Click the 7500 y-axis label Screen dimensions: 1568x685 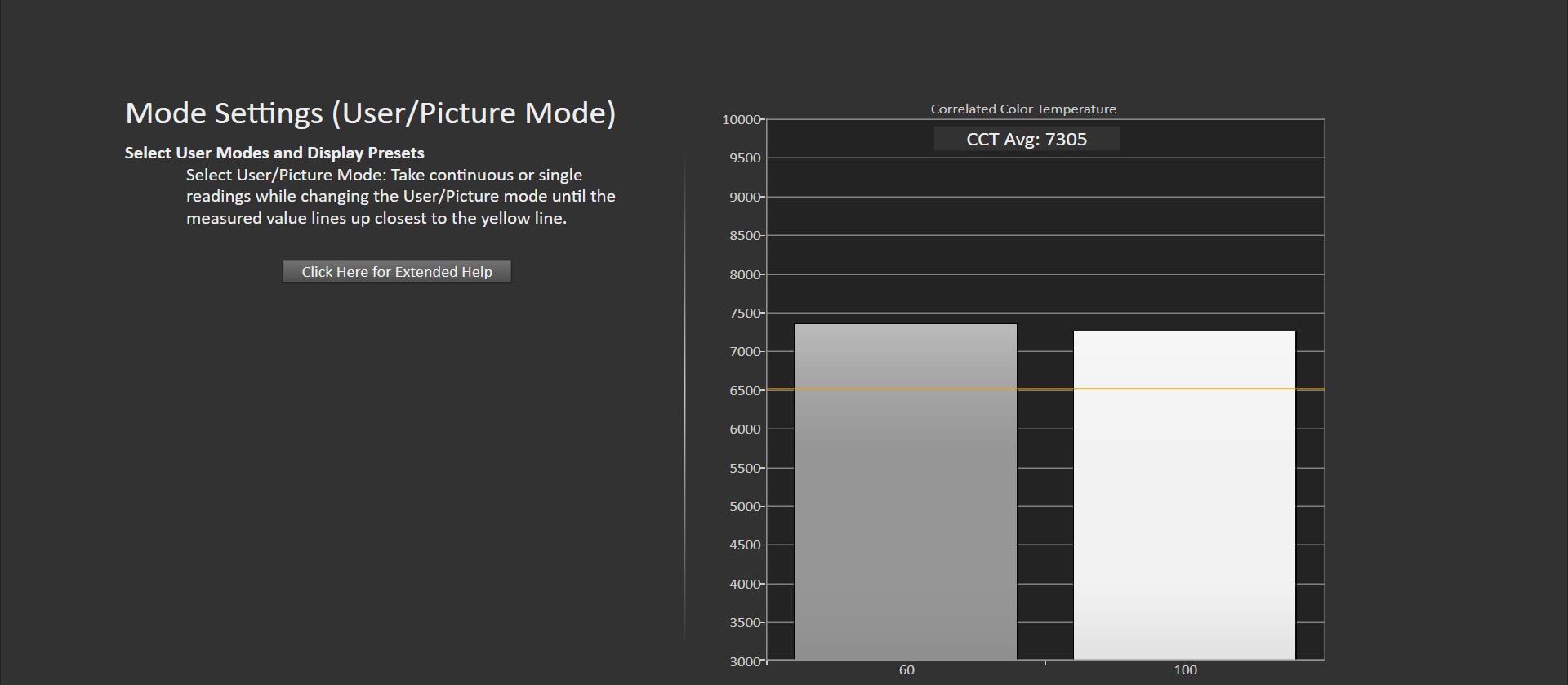[745, 313]
